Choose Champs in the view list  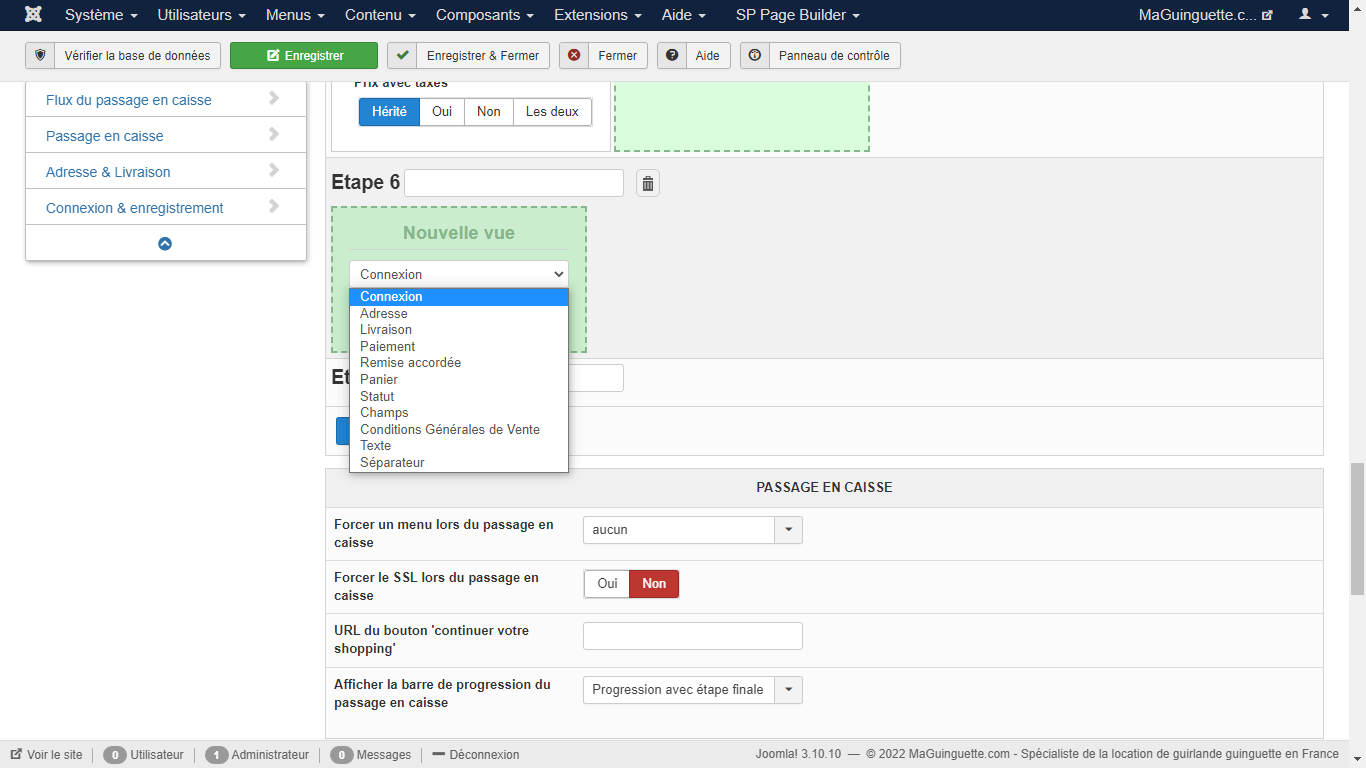click(459, 413)
